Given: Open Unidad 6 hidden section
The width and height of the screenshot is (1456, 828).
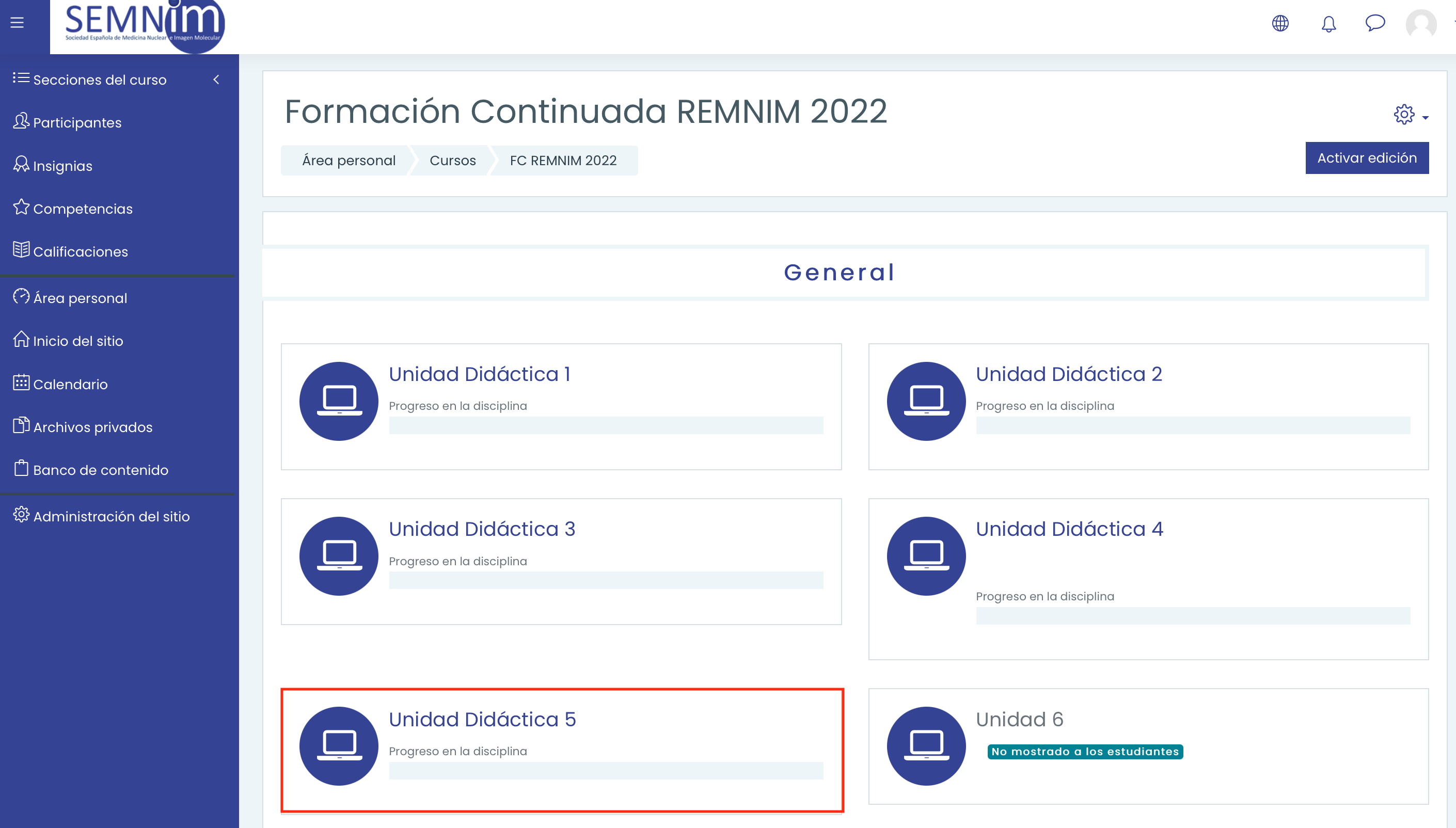Looking at the screenshot, I should point(1019,720).
